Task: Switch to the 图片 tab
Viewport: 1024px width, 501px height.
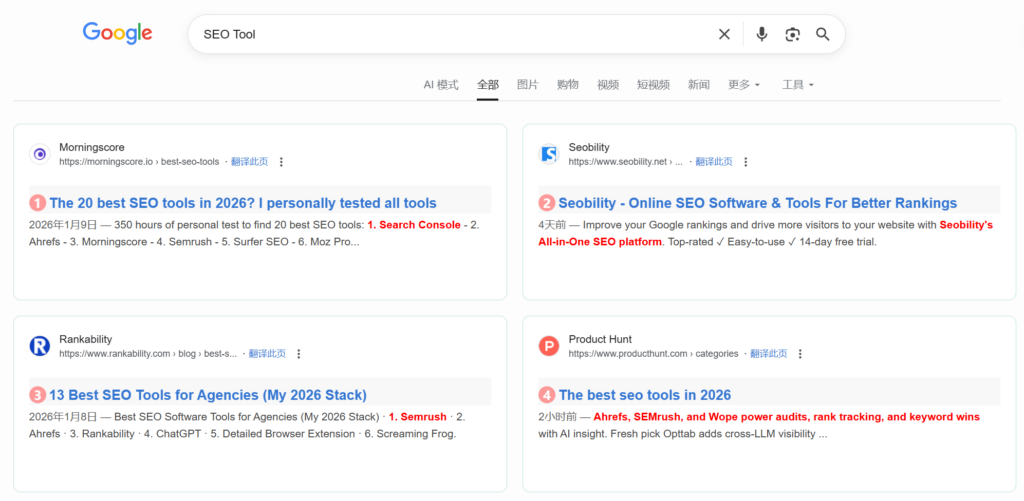Action: click(527, 85)
